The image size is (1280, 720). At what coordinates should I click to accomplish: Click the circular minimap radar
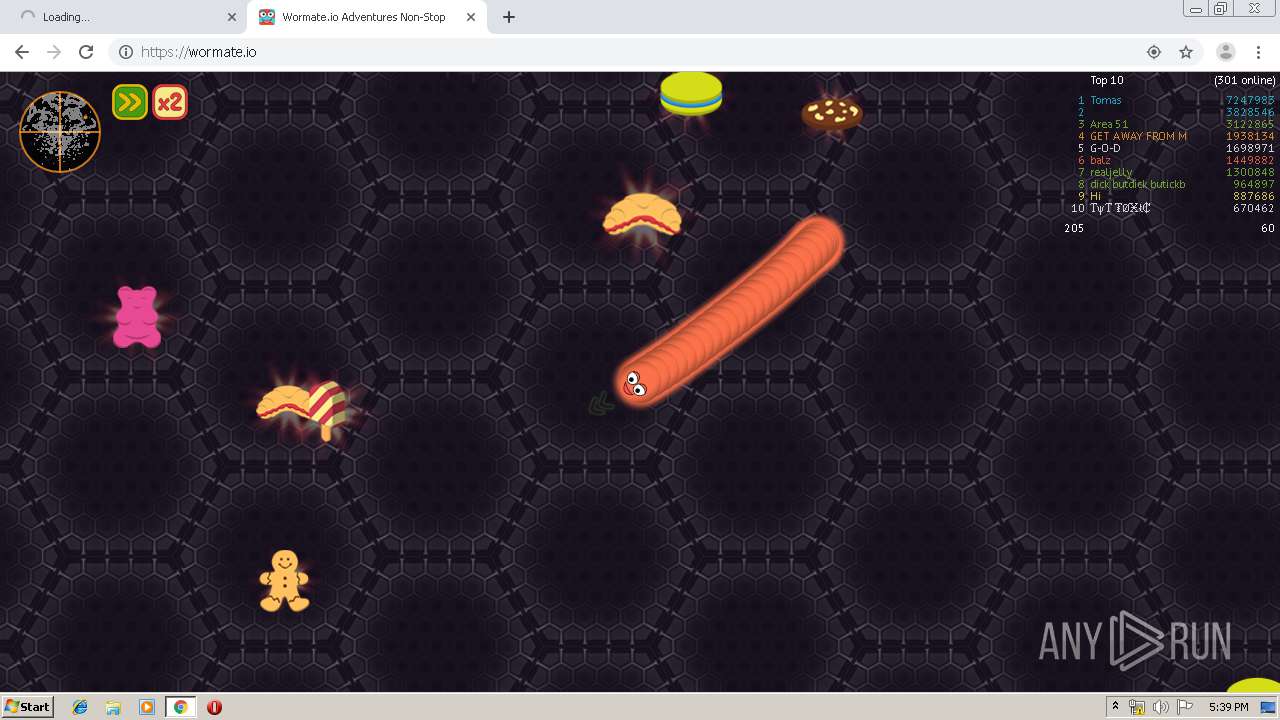tap(60, 132)
